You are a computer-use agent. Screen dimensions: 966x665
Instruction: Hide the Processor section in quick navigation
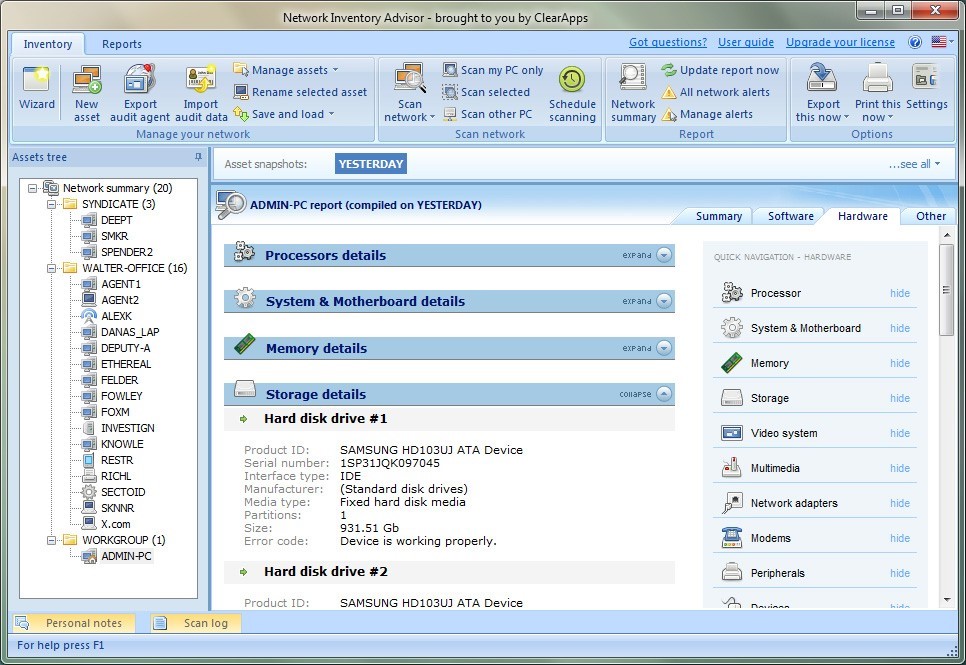[x=899, y=293]
